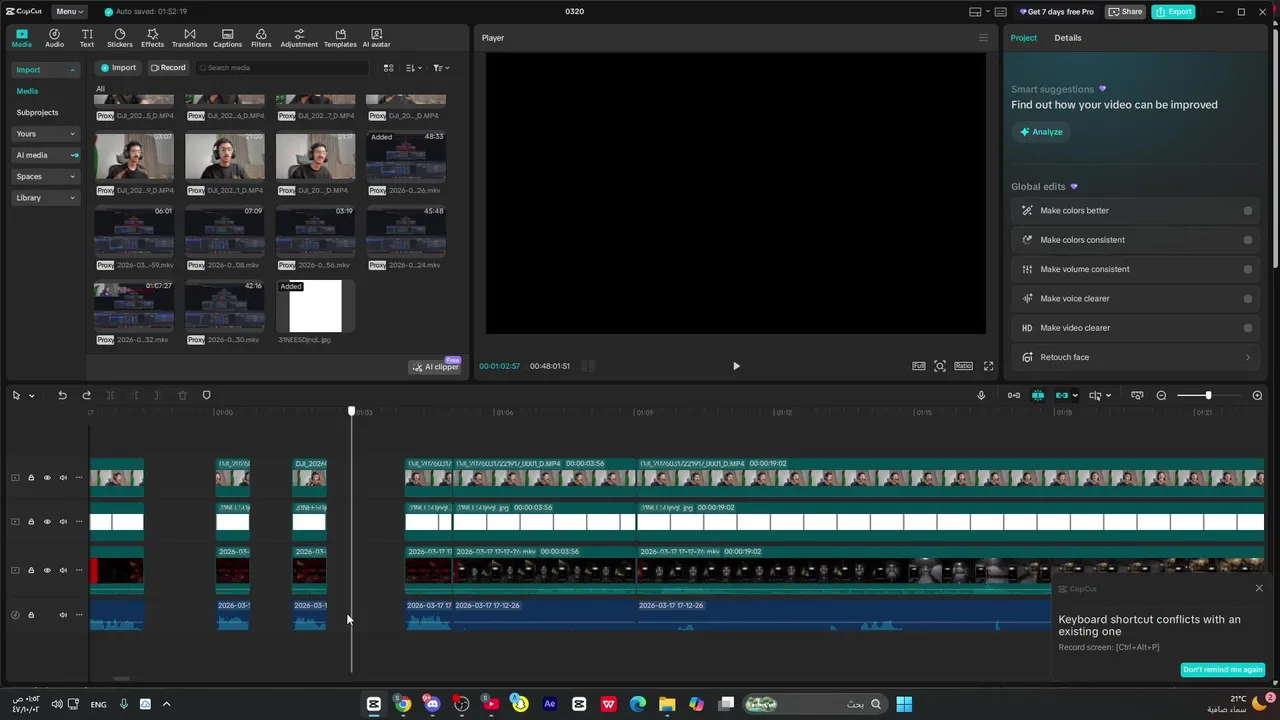Zoom in the timeline with plus magnifier
This screenshot has width=1280, height=720.
click(1257, 395)
